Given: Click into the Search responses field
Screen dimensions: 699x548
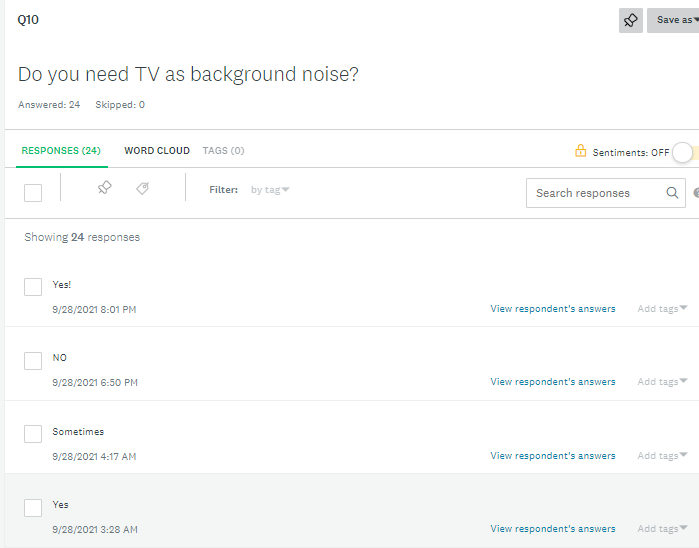Looking at the screenshot, I should [x=595, y=193].
